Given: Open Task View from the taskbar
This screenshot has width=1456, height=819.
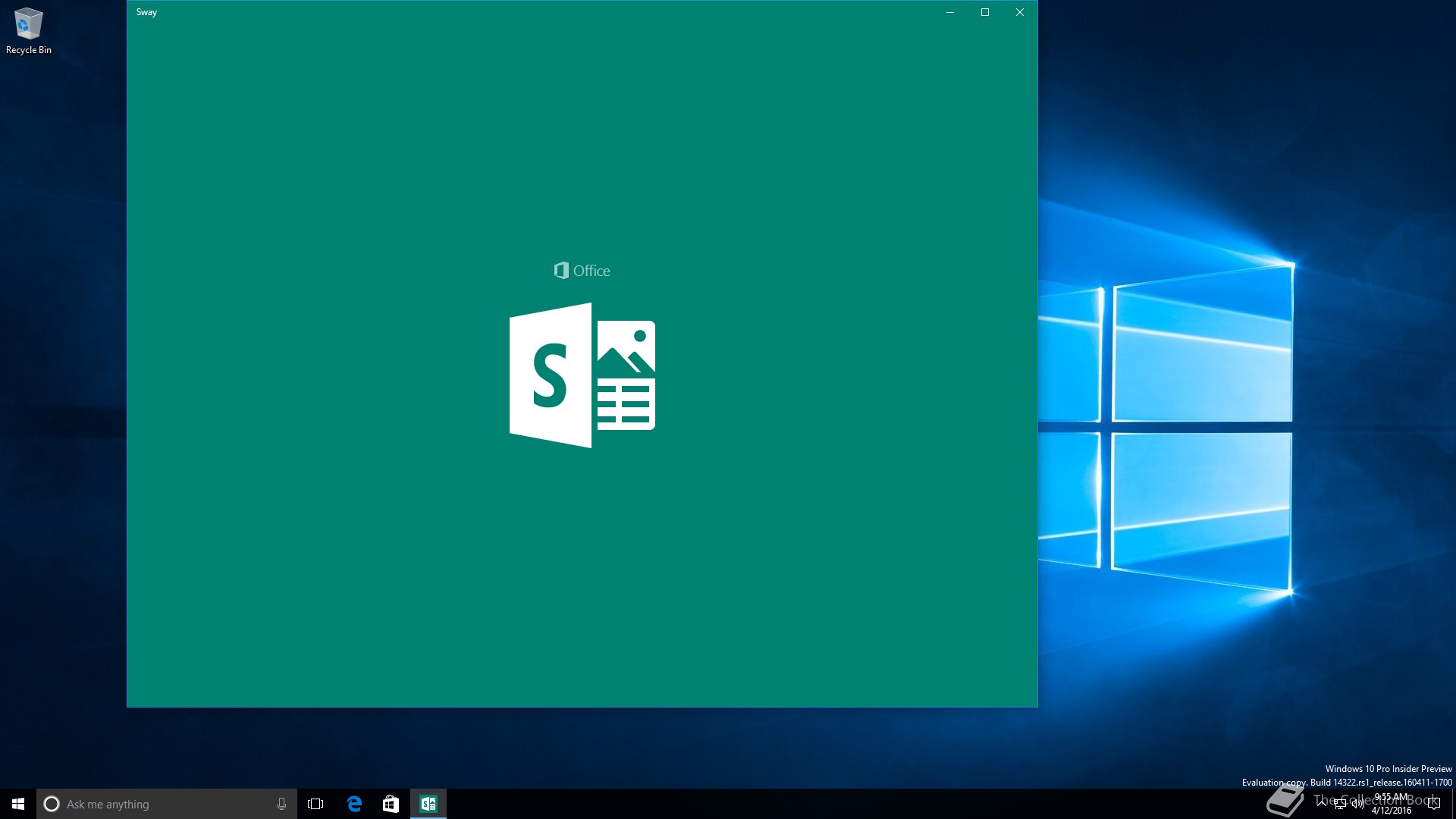Looking at the screenshot, I should click(x=315, y=804).
